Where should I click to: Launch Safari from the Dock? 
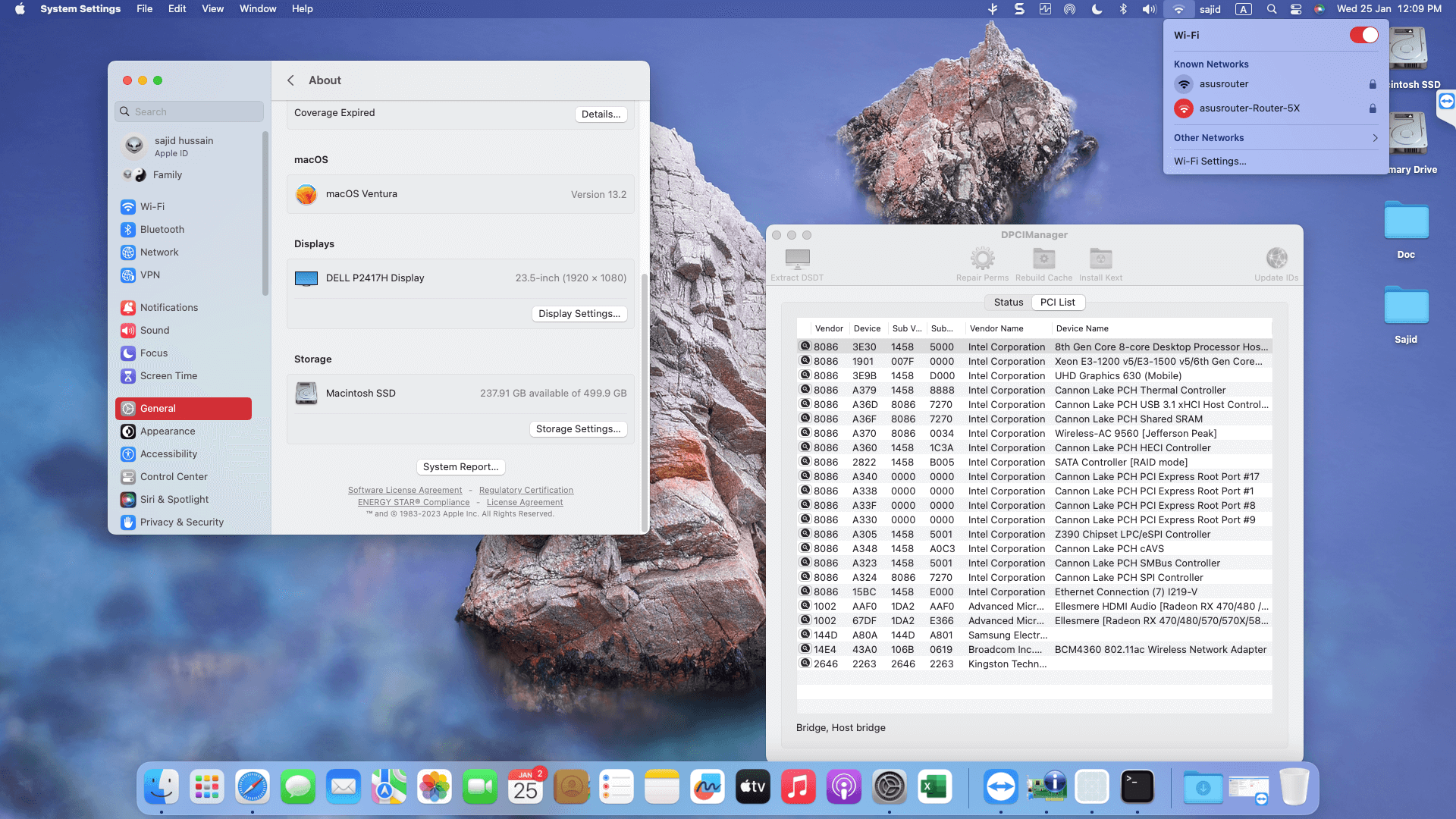click(253, 787)
